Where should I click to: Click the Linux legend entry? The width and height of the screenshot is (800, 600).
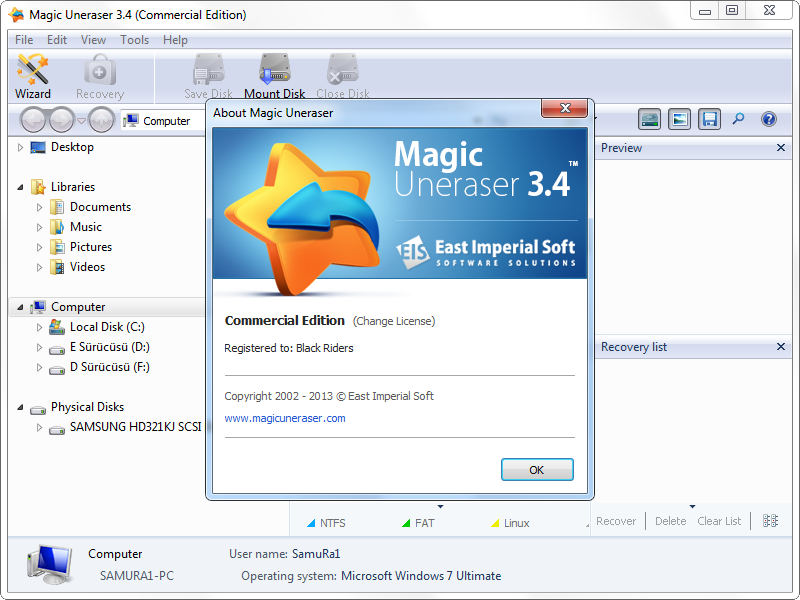[510, 523]
